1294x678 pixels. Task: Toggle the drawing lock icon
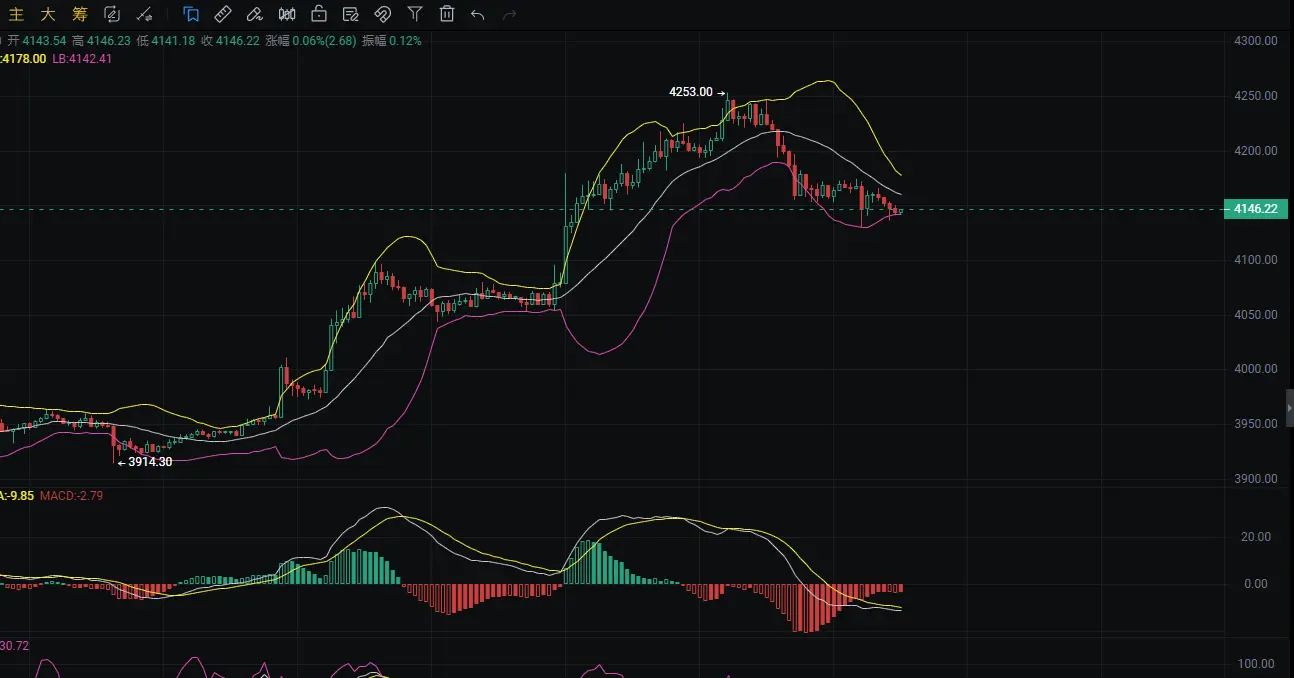pyautogui.click(x=319, y=14)
